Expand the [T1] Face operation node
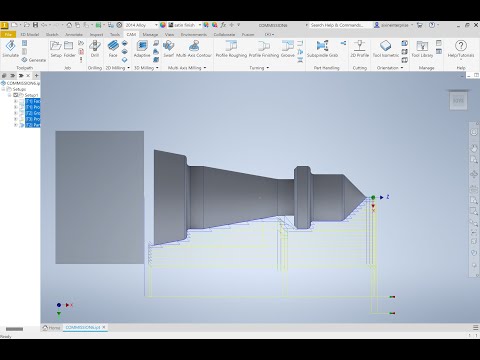Image resolution: width=480 pixels, height=360 pixels. coord(15,101)
